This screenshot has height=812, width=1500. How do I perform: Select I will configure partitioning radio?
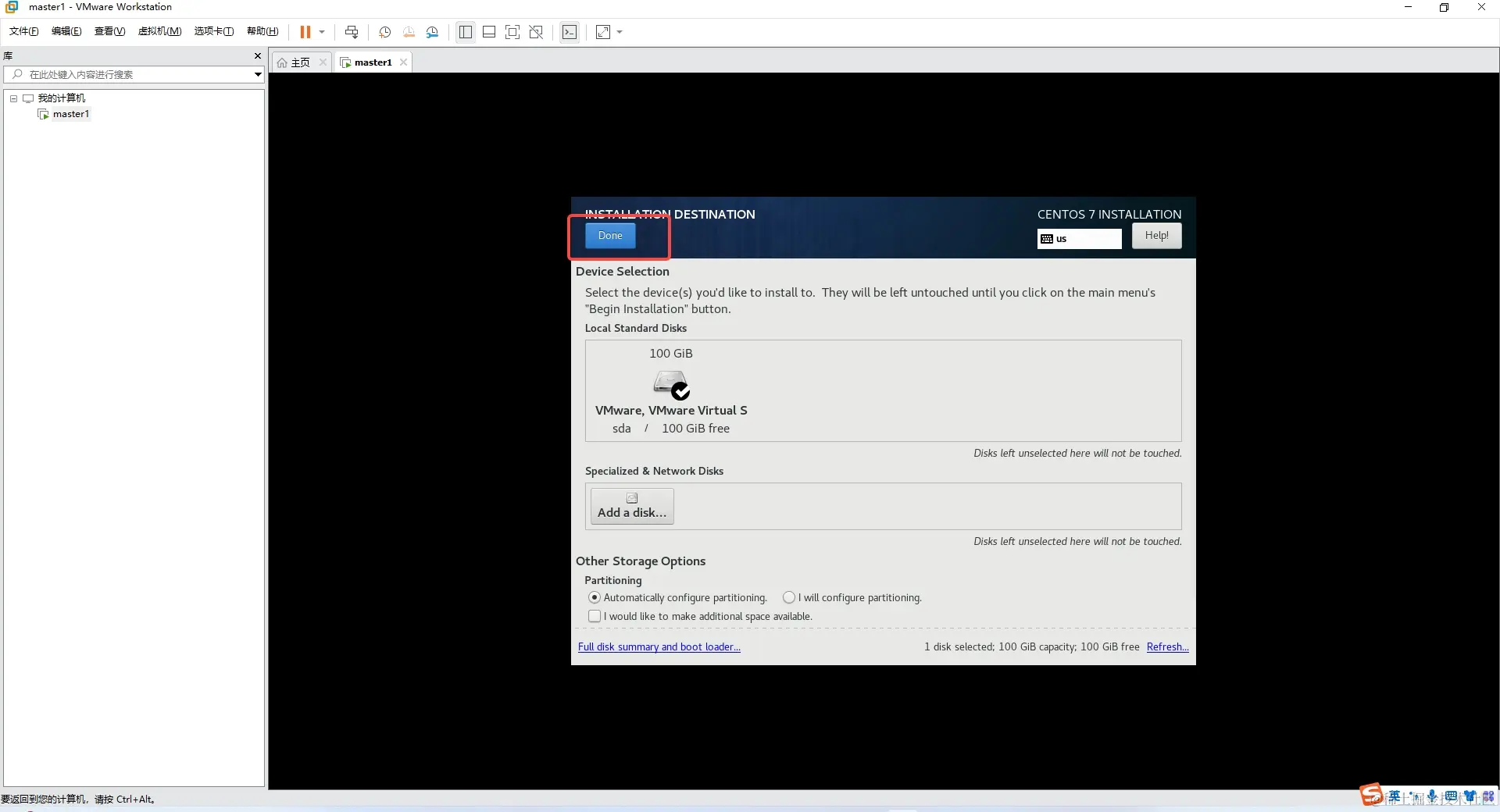(x=789, y=597)
